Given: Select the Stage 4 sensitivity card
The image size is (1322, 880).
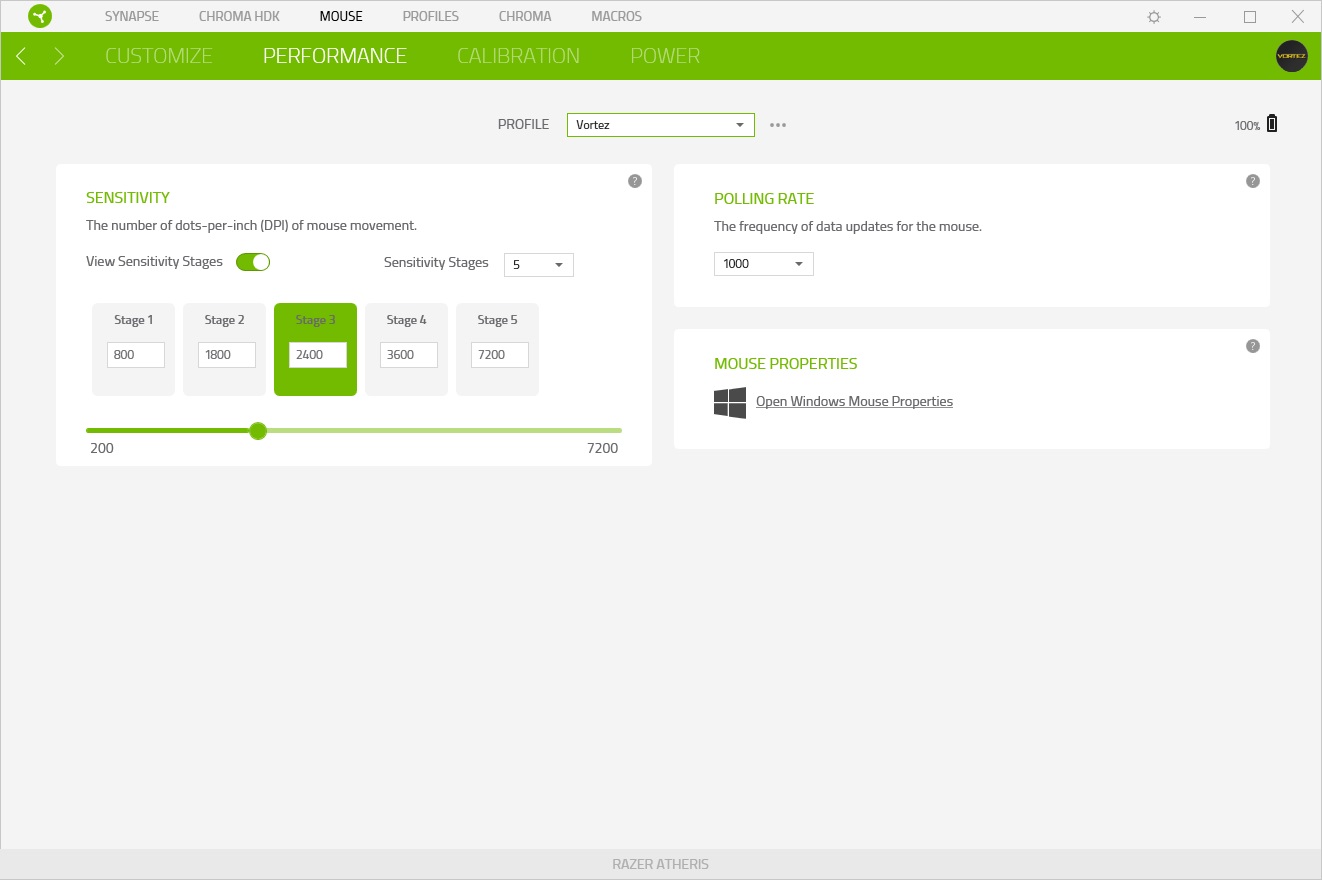Looking at the screenshot, I should point(406,349).
